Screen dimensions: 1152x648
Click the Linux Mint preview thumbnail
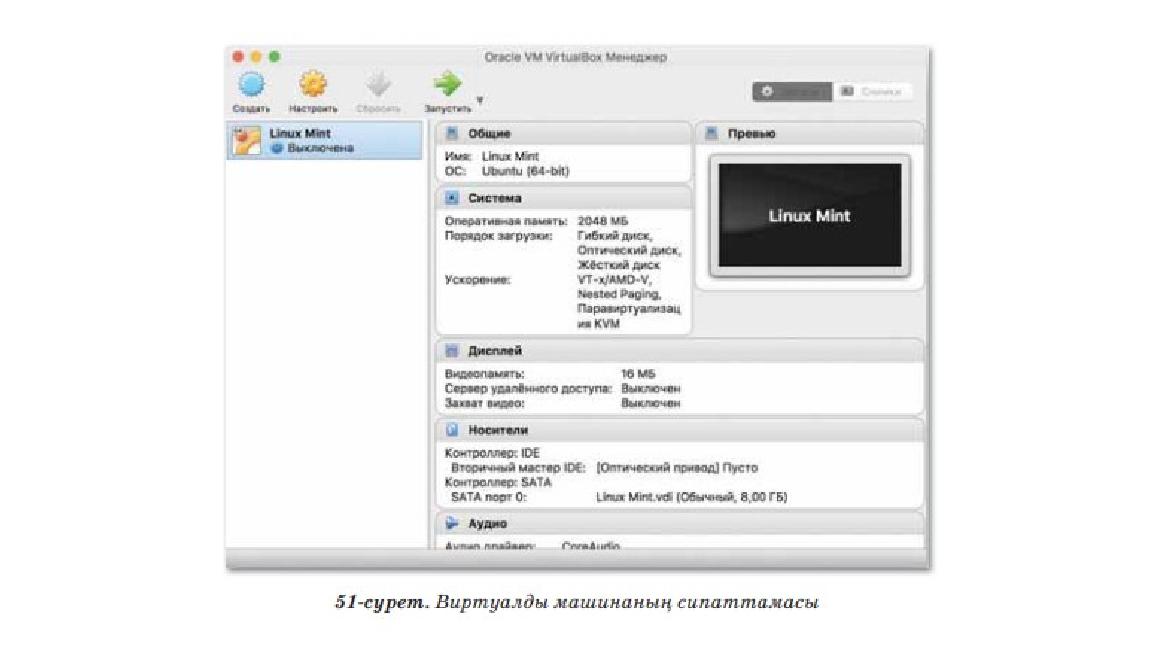click(810, 215)
